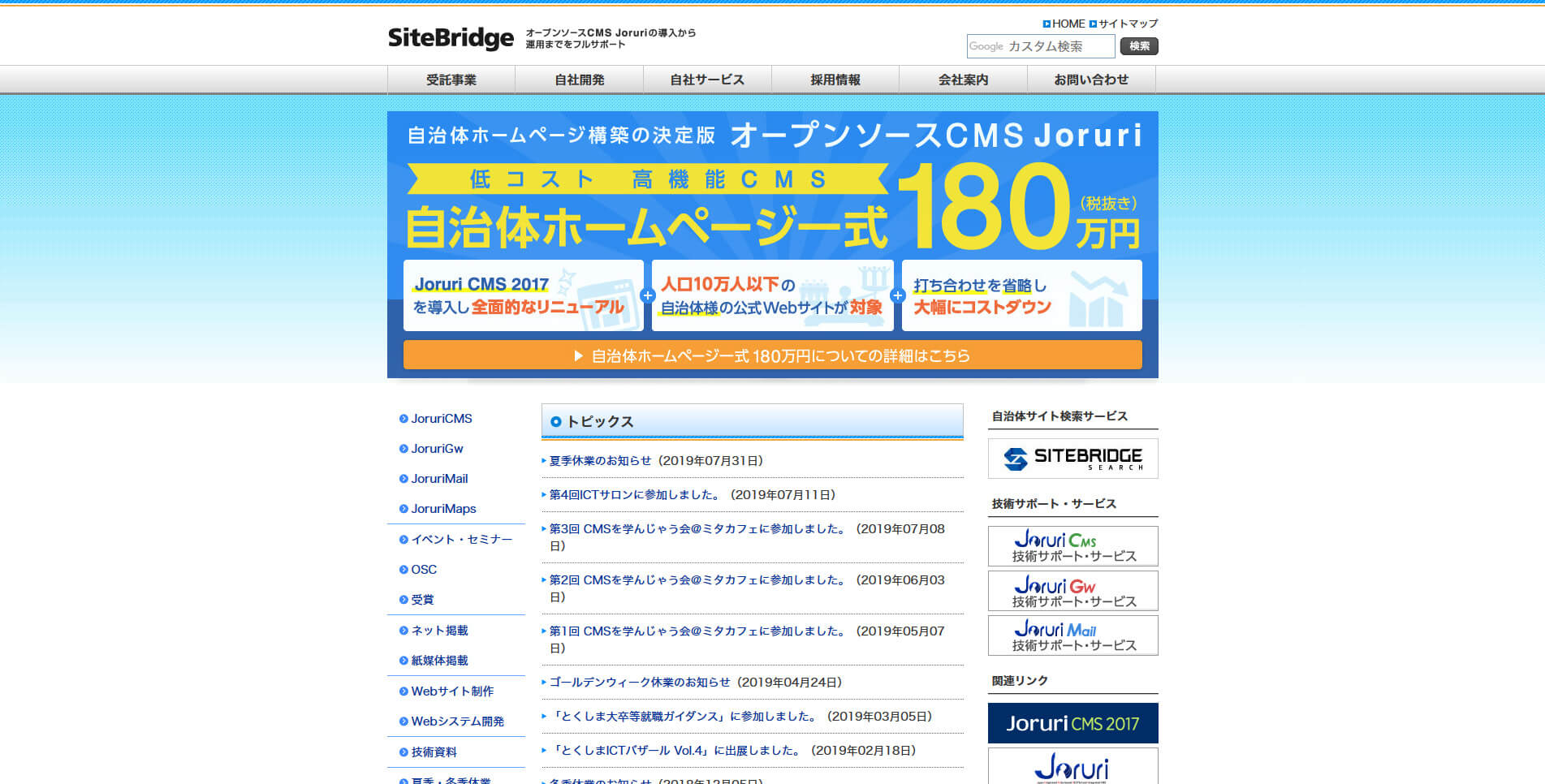The width and height of the screenshot is (1545, 784).
Task: Click the 大幅にコストダウン panel in banner
Action: click(x=1021, y=295)
